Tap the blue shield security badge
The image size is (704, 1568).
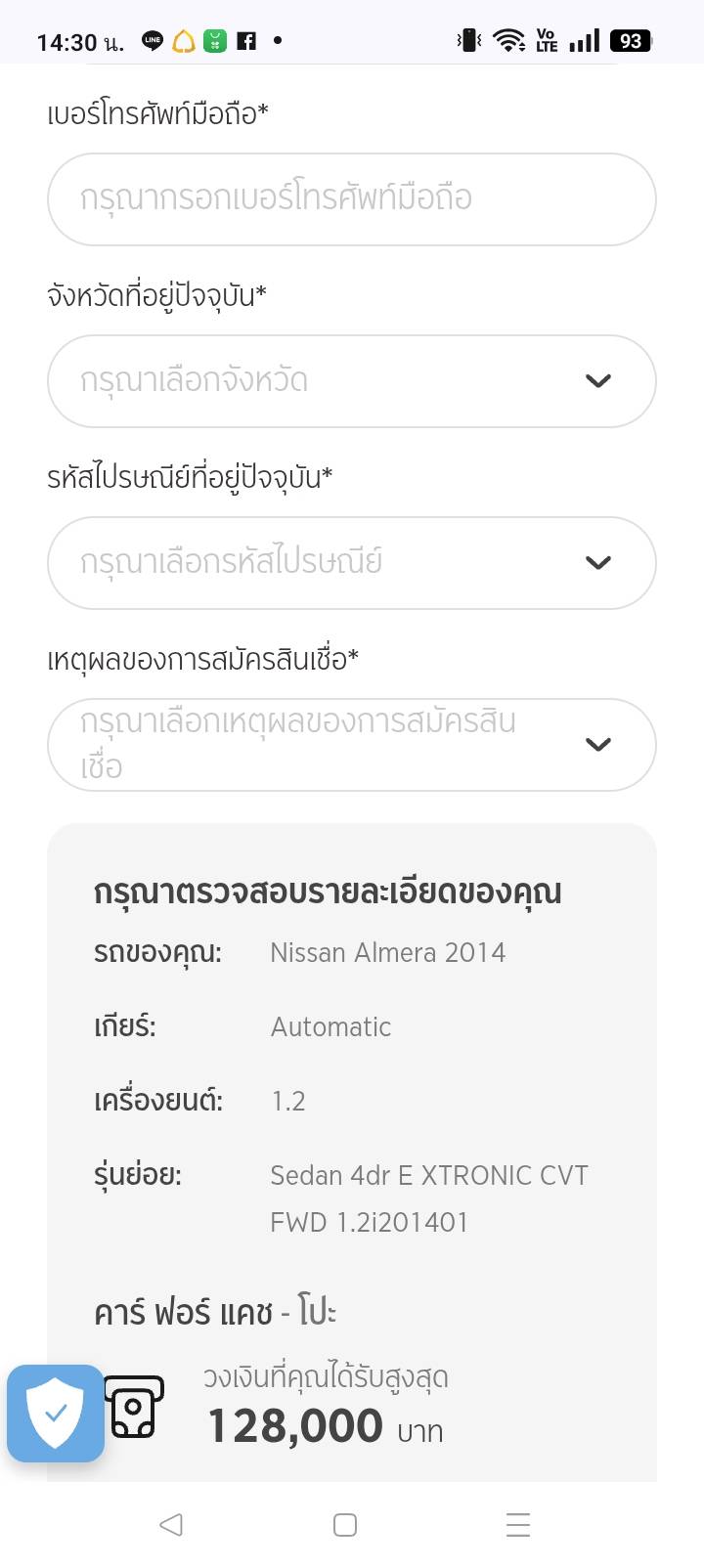pos(56,1413)
